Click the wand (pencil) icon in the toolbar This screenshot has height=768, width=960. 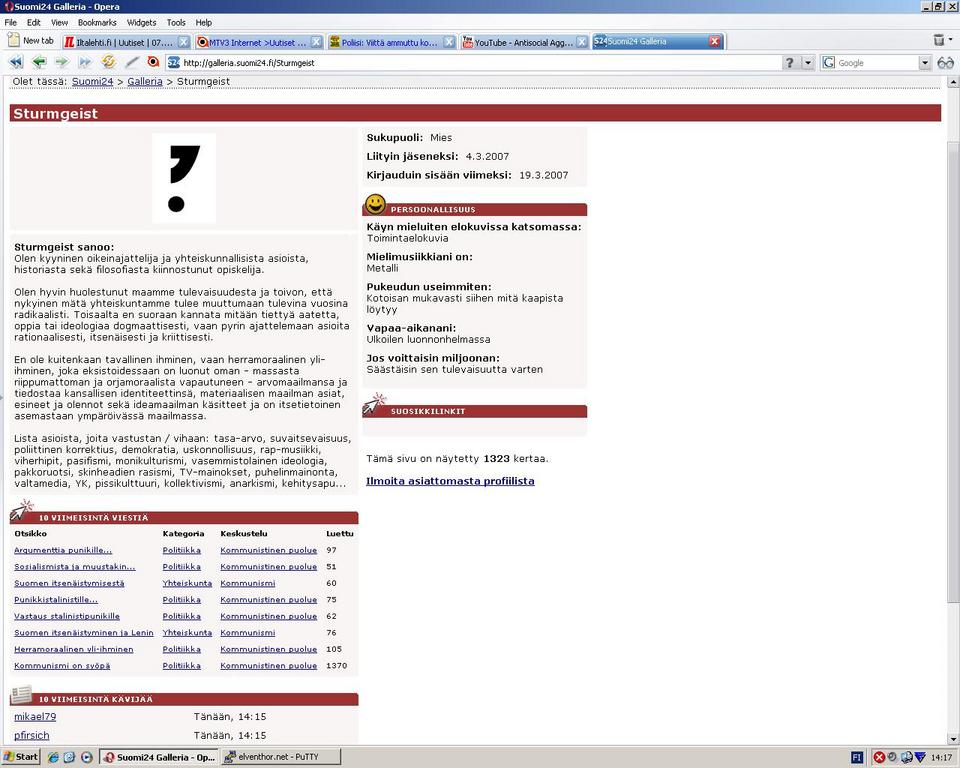pos(131,62)
